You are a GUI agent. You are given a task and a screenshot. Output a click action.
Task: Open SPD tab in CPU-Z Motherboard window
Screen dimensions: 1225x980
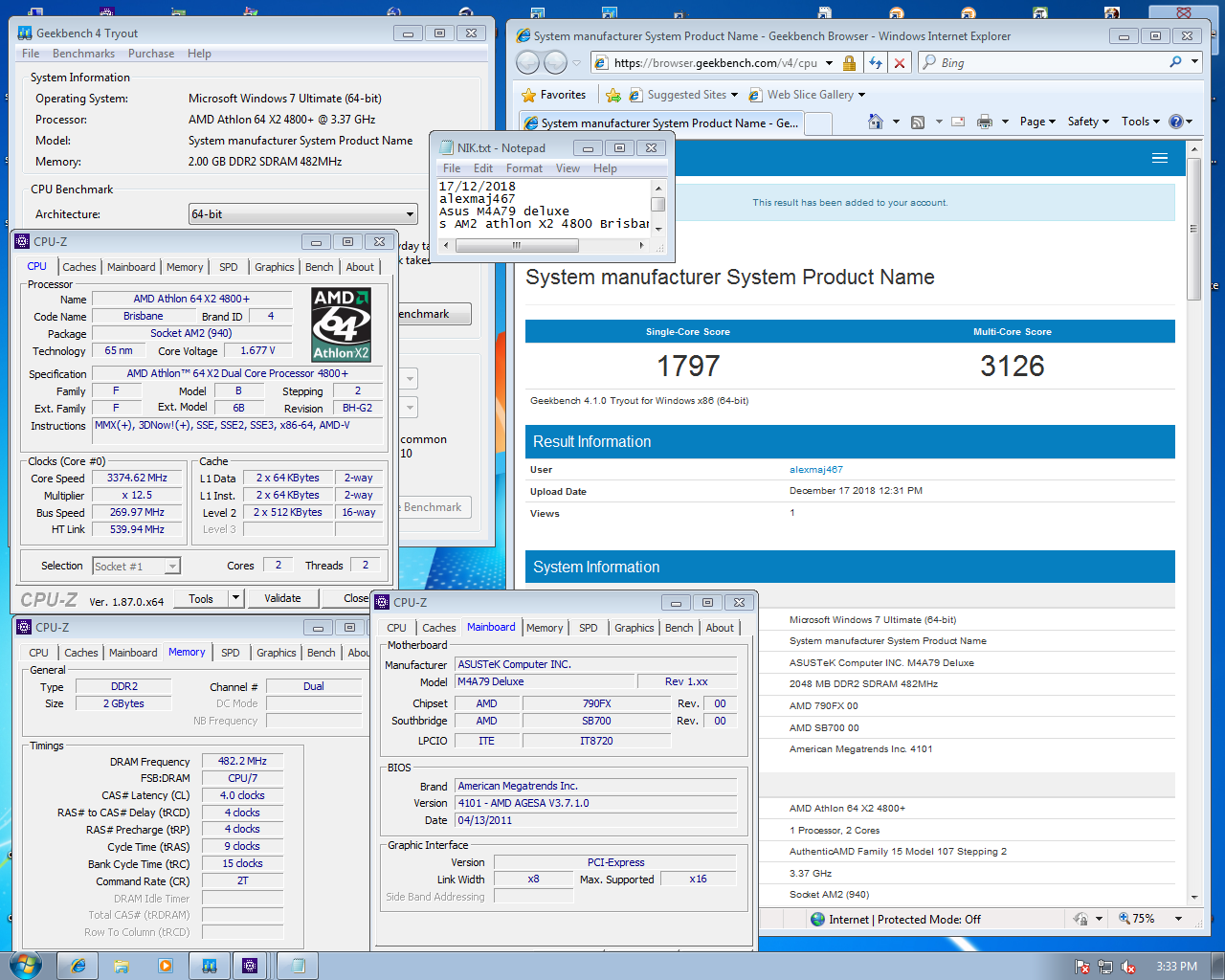[x=589, y=628]
